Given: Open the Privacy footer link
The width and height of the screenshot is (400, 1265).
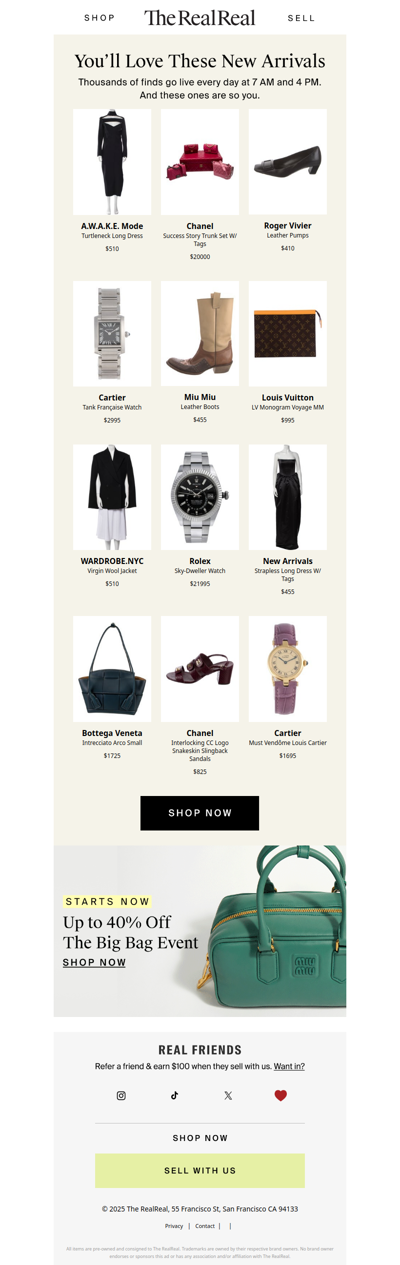Looking at the screenshot, I should point(174,1225).
